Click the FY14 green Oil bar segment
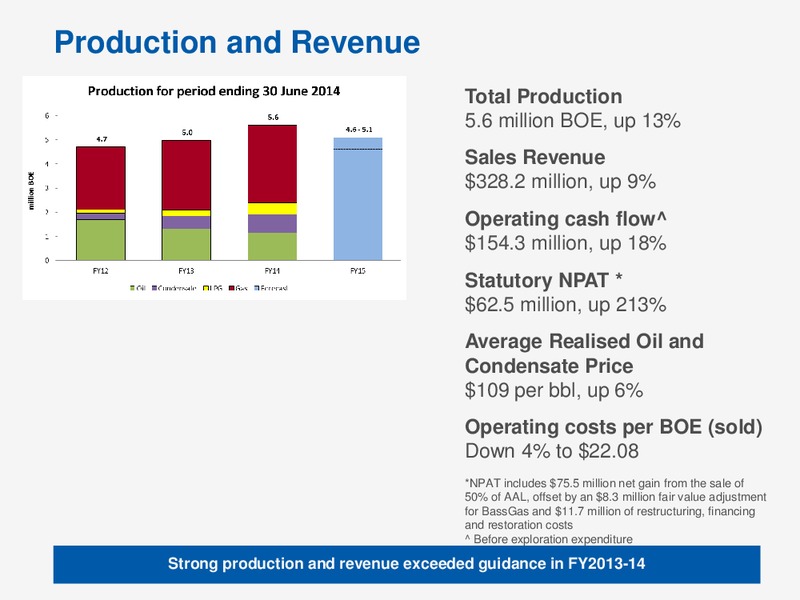Viewport: 800px width, 600px height. point(272,246)
